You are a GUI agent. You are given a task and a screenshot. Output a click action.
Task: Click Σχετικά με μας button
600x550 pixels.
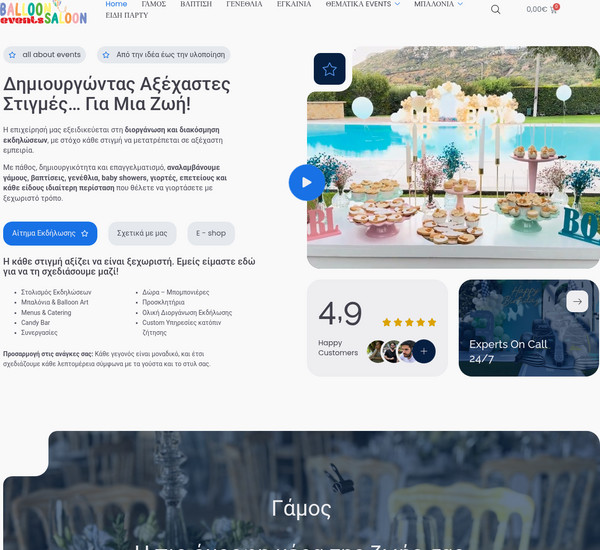142,233
